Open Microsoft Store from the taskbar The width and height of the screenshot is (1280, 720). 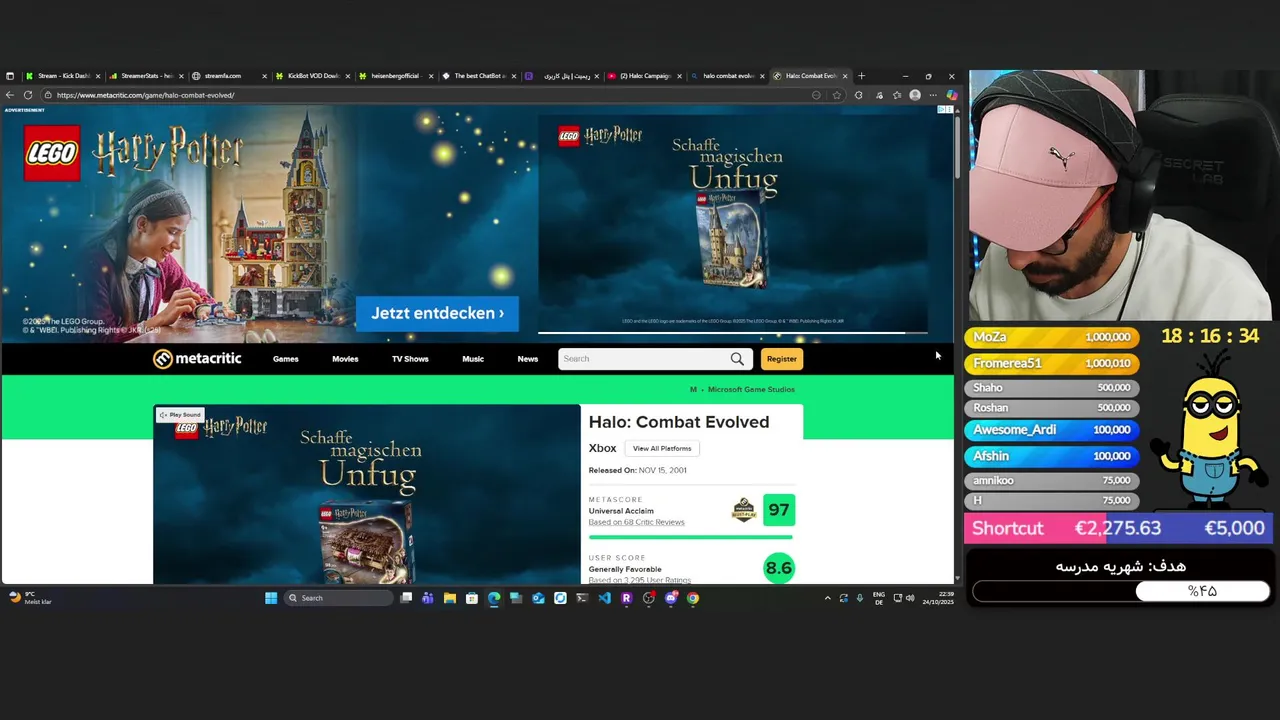pos(472,598)
